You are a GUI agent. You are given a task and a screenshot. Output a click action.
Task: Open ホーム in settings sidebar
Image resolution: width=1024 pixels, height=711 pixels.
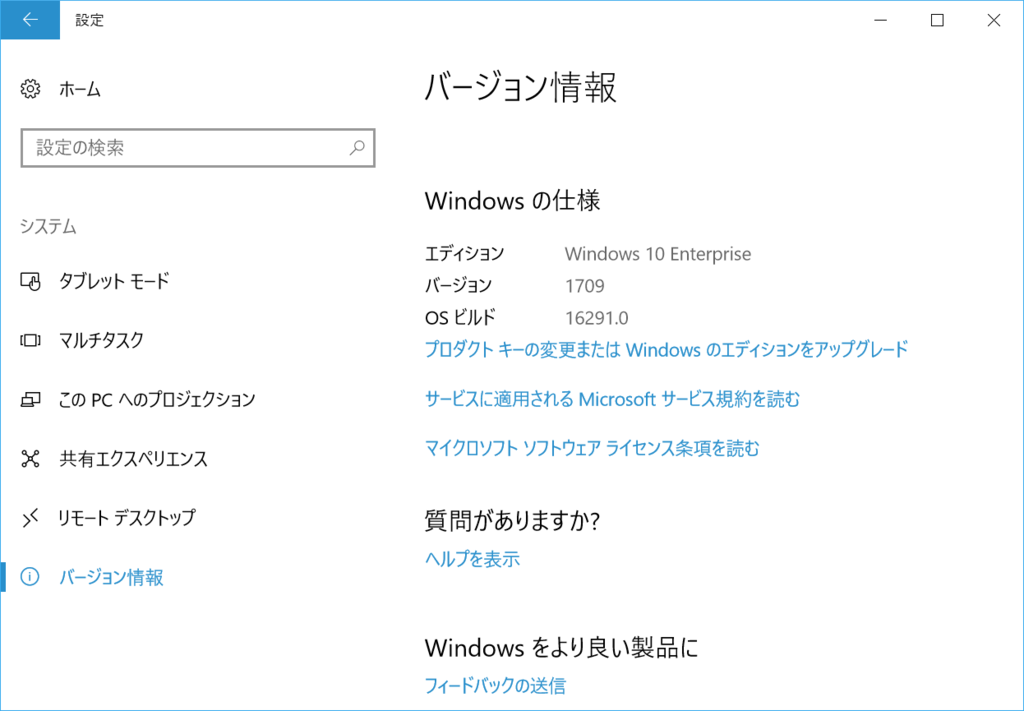[80, 89]
